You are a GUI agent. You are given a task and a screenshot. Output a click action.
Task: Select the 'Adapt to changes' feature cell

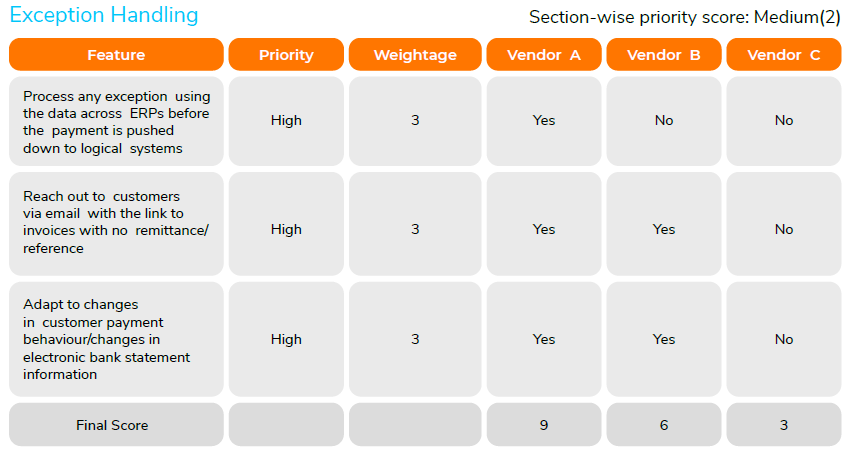116,339
